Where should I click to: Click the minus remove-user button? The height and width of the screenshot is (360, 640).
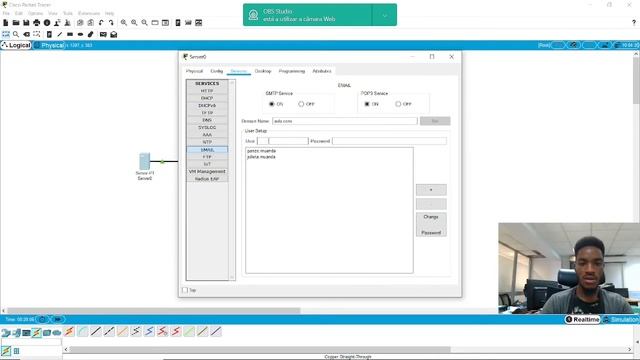point(431,204)
